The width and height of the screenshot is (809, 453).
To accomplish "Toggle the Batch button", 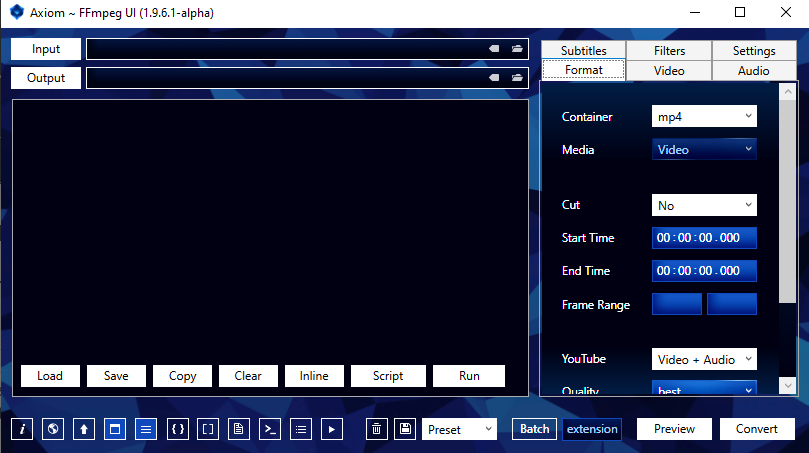I will pyautogui.click(x=535, y=429).
